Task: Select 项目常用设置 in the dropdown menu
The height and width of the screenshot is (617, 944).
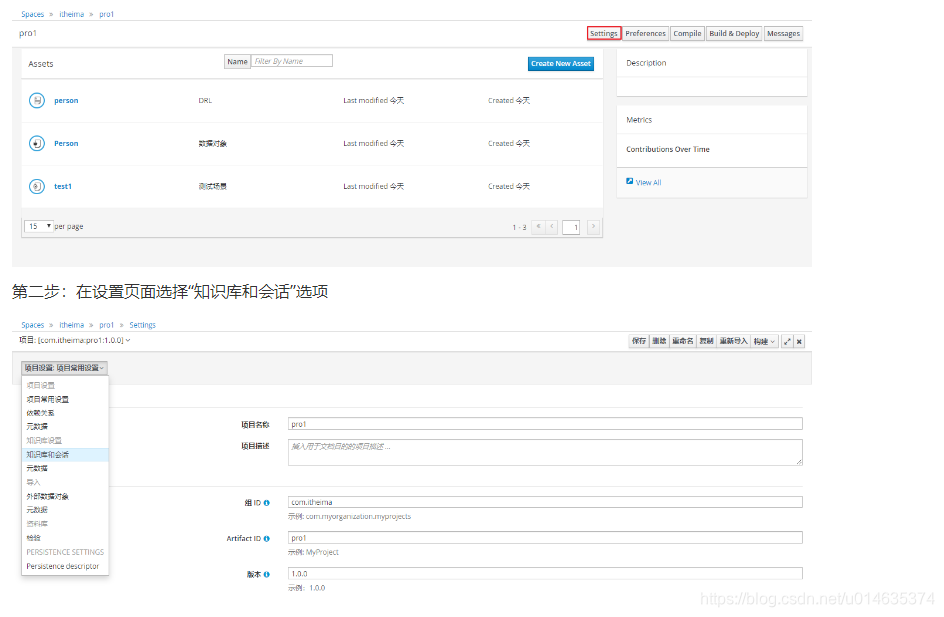Action: click(x=48, y=400)
